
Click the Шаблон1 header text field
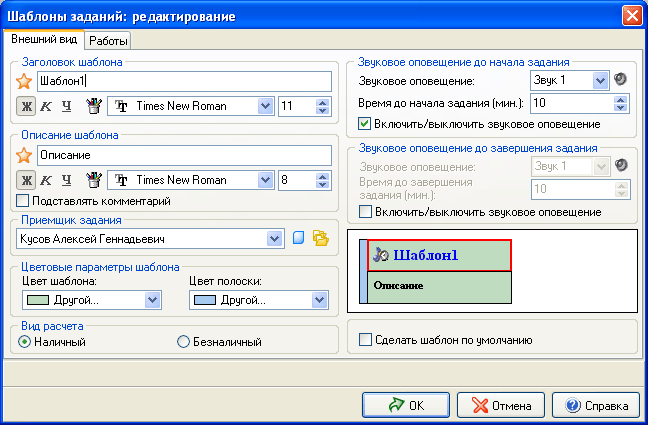pos(185,81)
